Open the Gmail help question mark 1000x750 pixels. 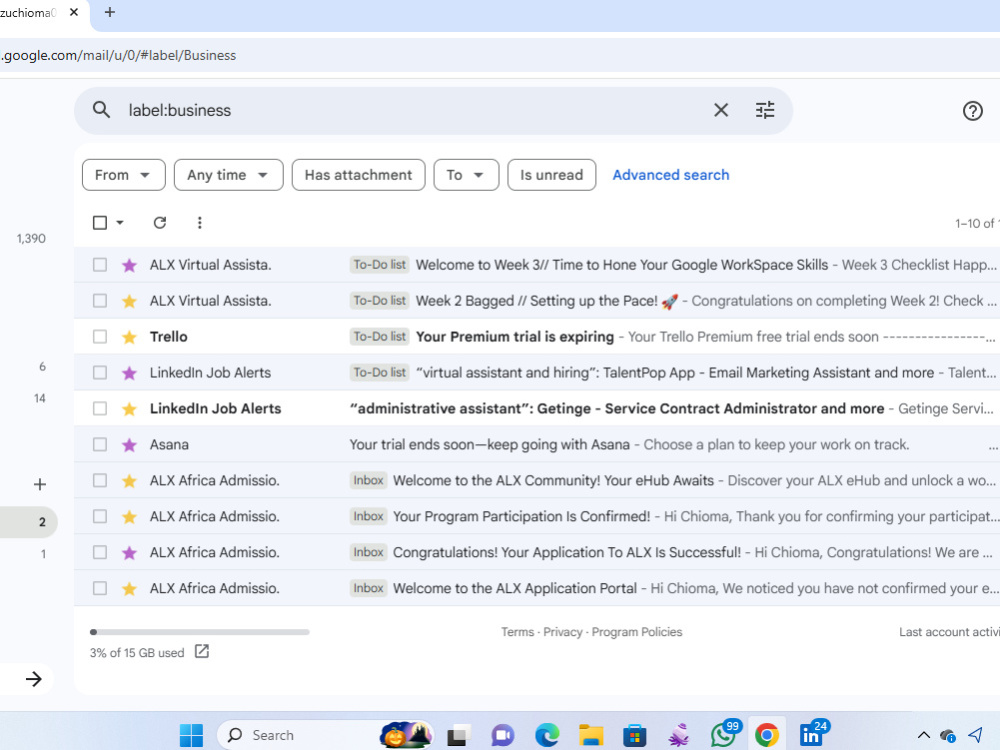tap(972, 111)
